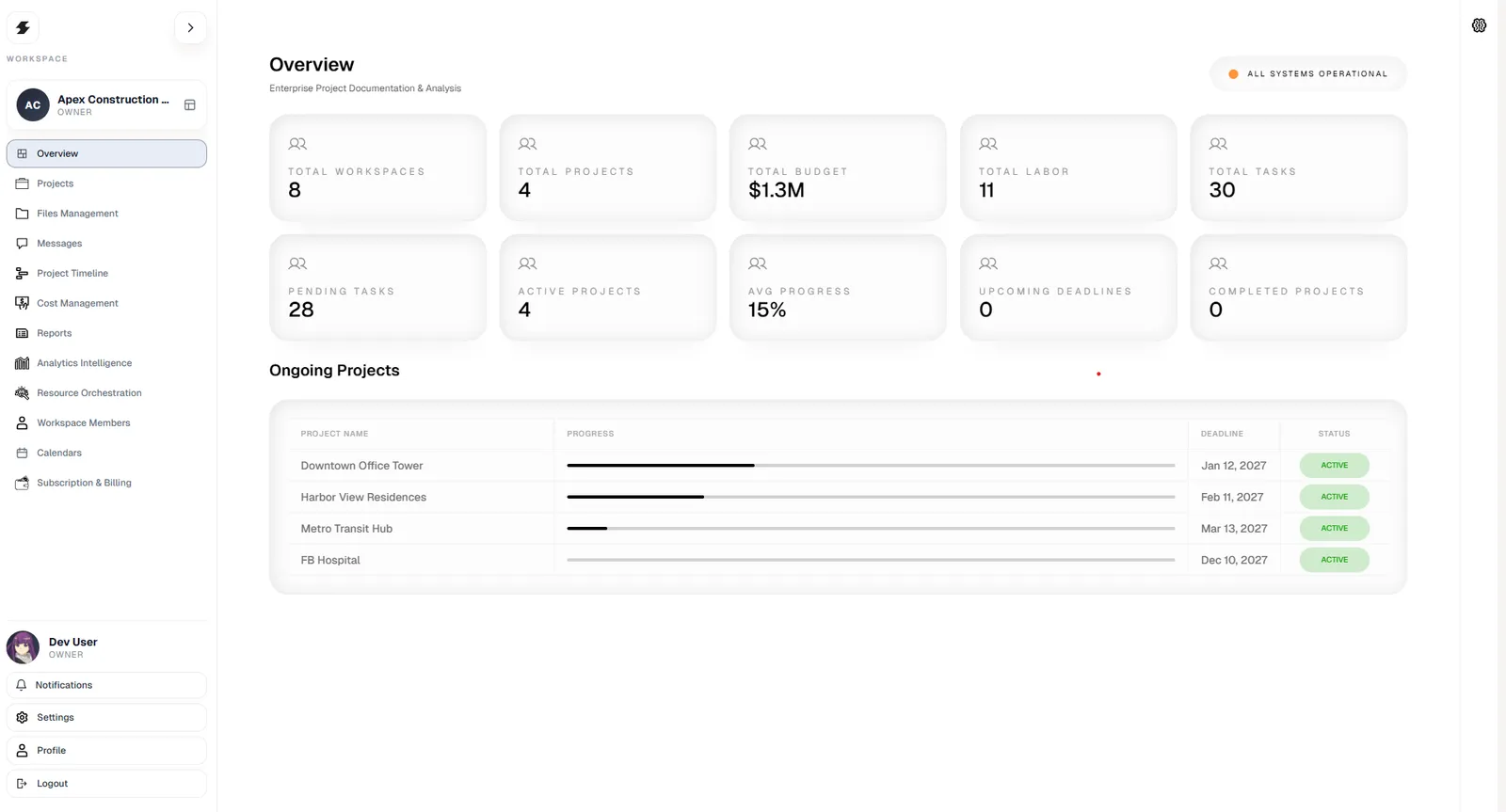Viewport: 1506px width, 812px height.
Task: Open the Calendars menu item
Action: point(106,453)
